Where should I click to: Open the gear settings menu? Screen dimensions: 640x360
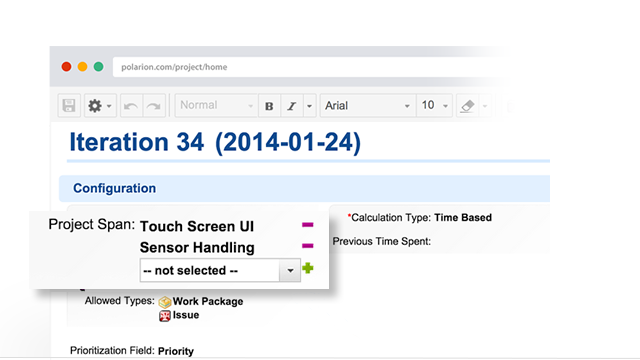(x=100, y=106)
